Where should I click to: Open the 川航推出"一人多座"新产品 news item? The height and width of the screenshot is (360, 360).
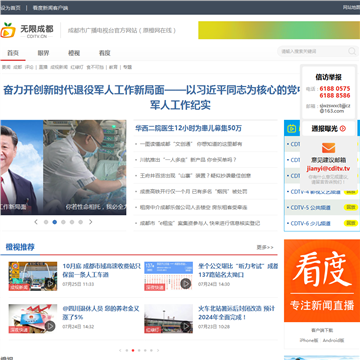click(x=188, y=160)
